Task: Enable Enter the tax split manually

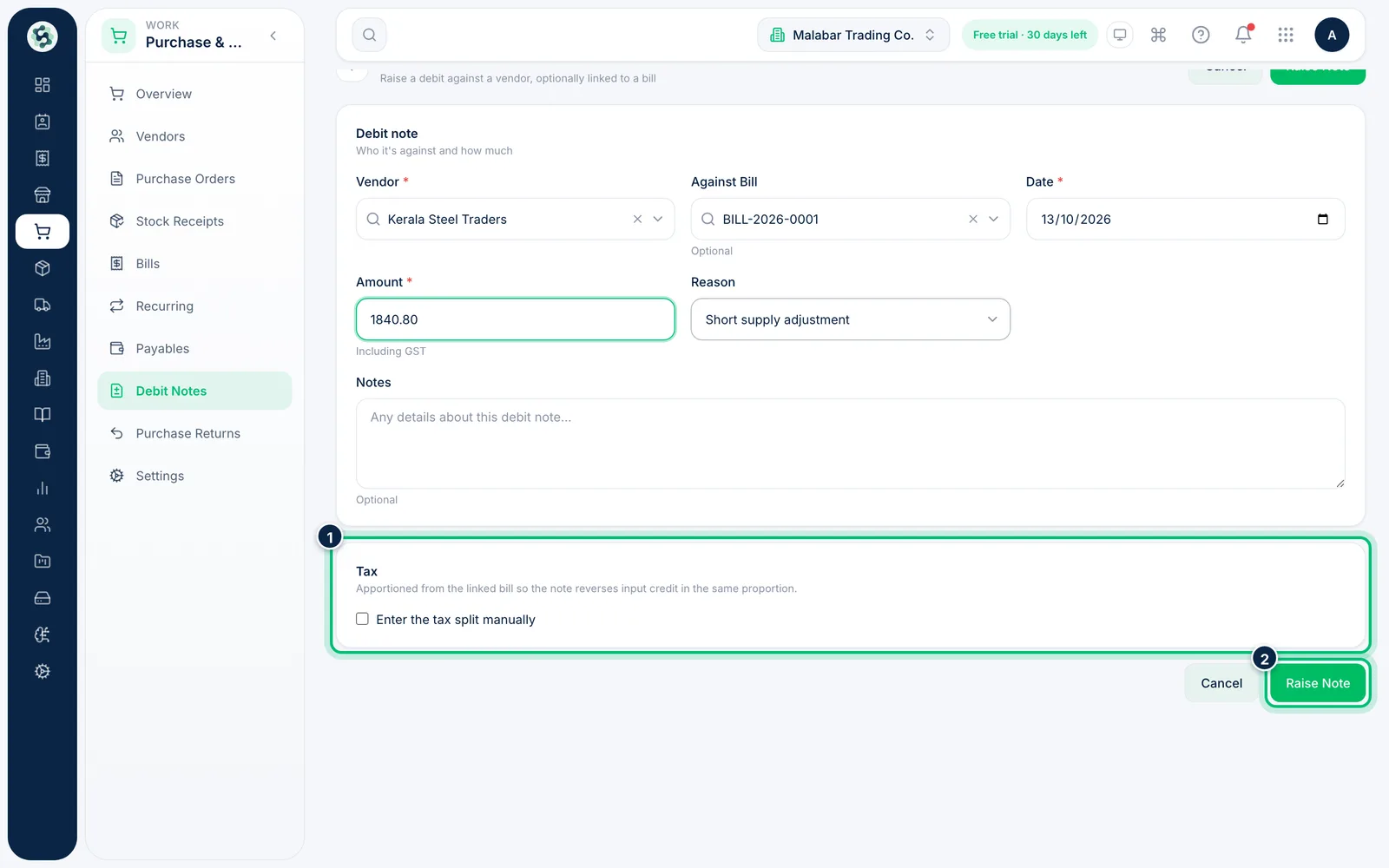Action: pyautogui.click(x=362, y=619)
